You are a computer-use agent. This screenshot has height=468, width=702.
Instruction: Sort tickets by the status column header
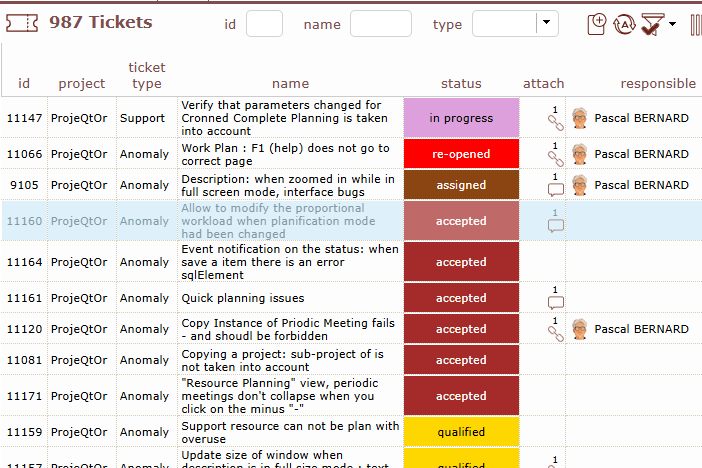tap(461, 84)
